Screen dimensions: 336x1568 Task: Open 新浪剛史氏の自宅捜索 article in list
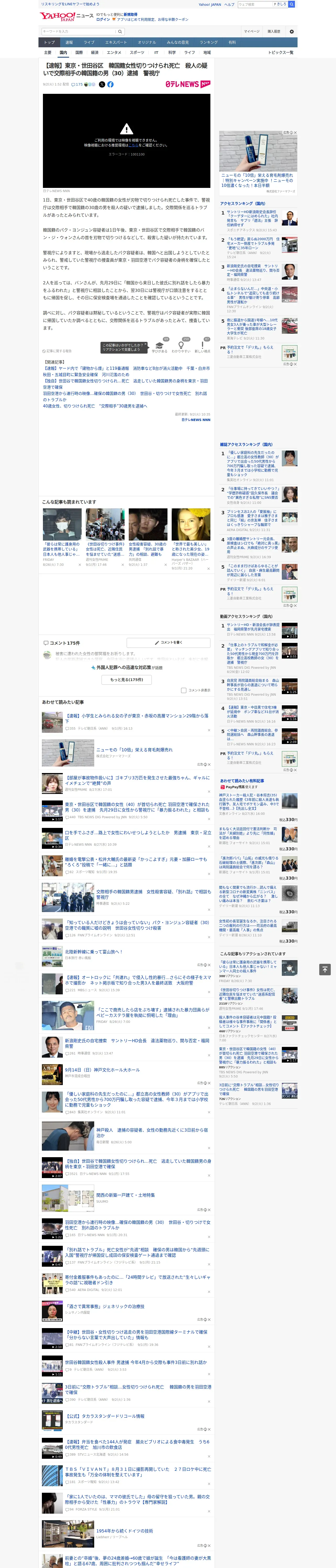[x=137, y=1043]
